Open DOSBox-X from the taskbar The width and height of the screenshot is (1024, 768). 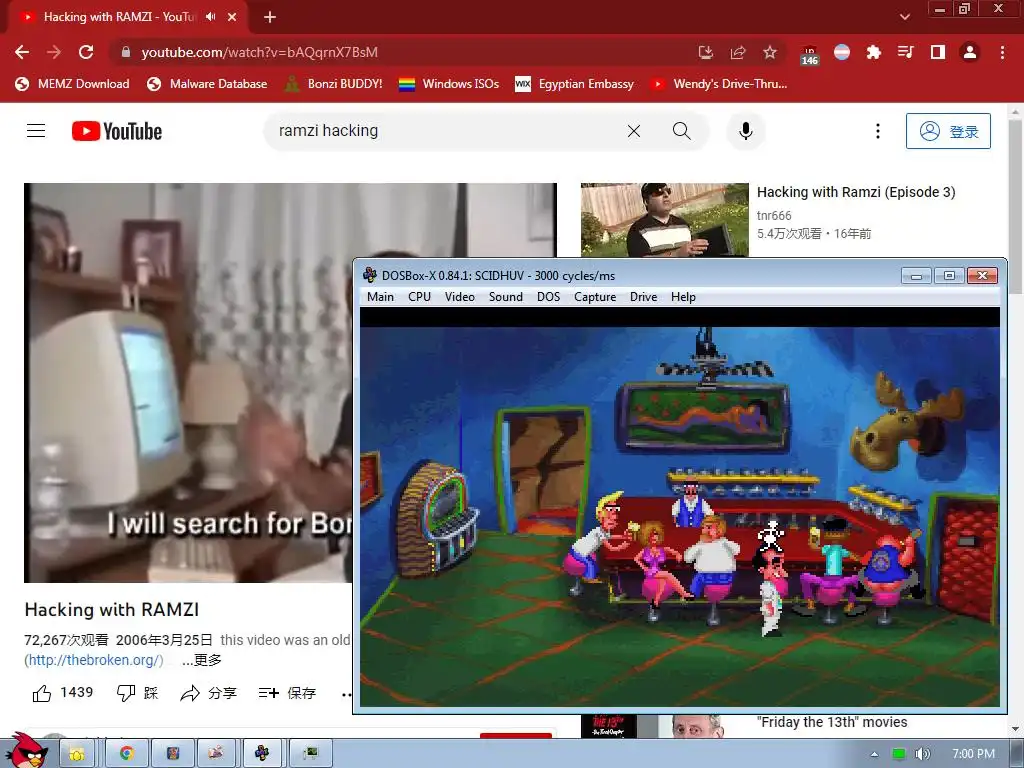(261, 754)
